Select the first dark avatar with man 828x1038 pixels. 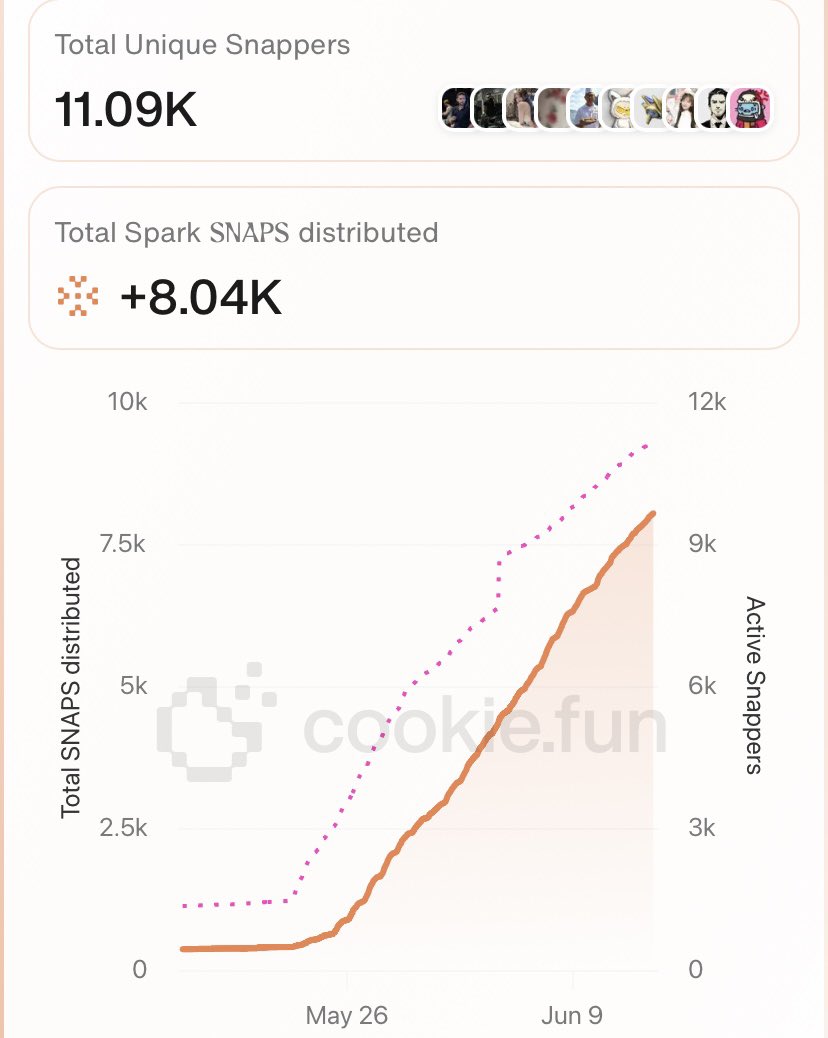(x=457, y=108)
